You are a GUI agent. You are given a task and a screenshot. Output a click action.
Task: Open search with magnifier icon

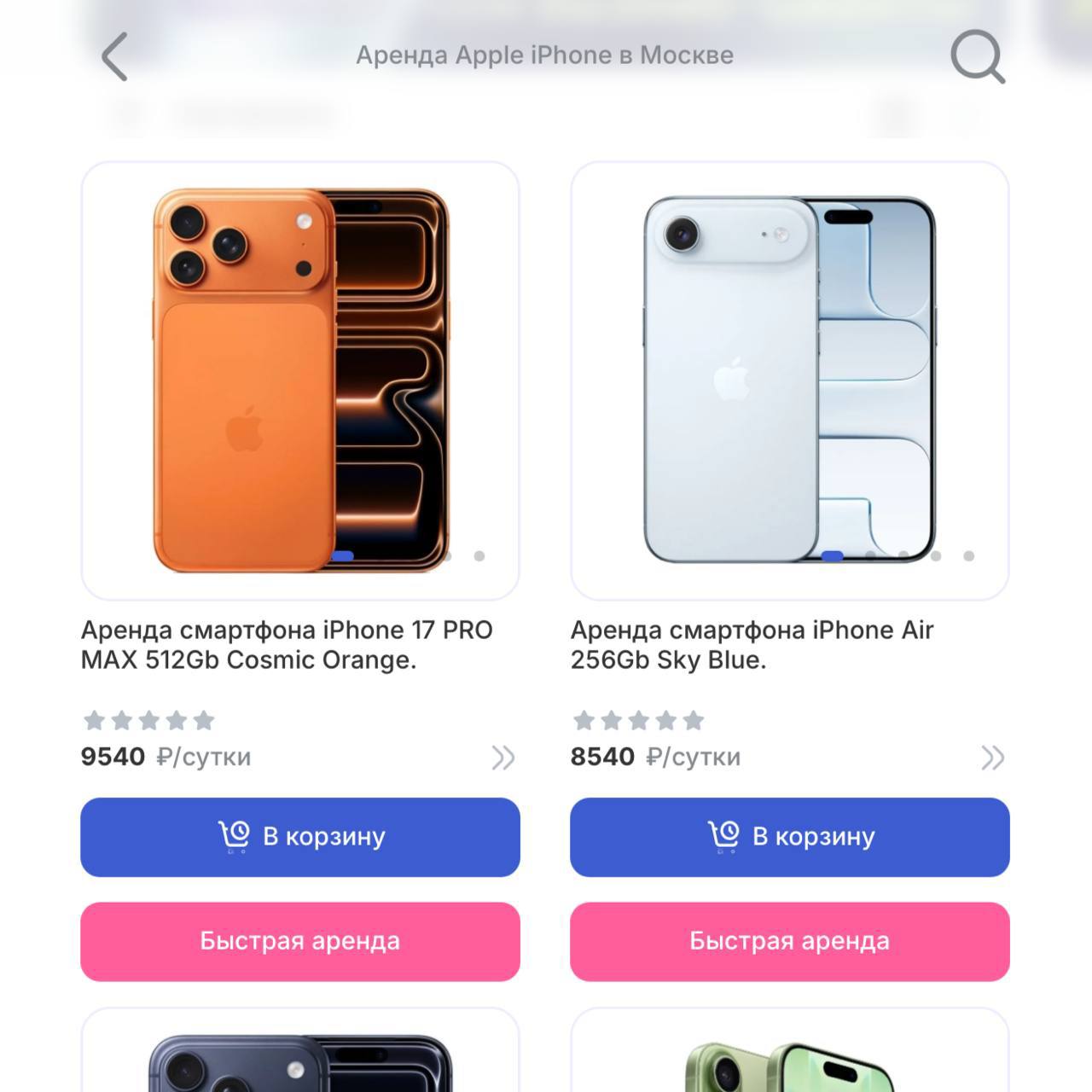tap(978, 56)
